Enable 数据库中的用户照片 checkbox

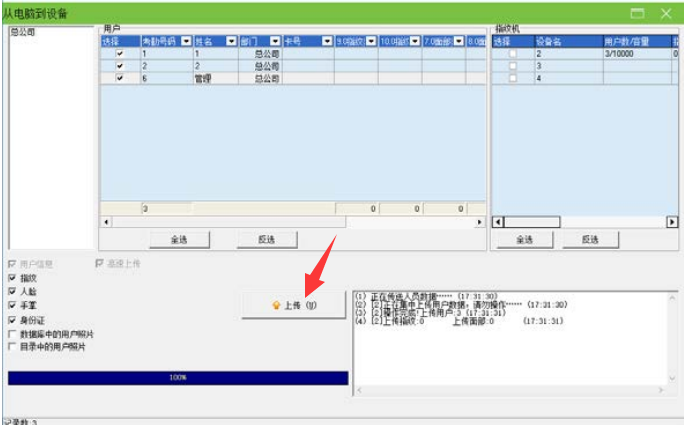[12, 334]
